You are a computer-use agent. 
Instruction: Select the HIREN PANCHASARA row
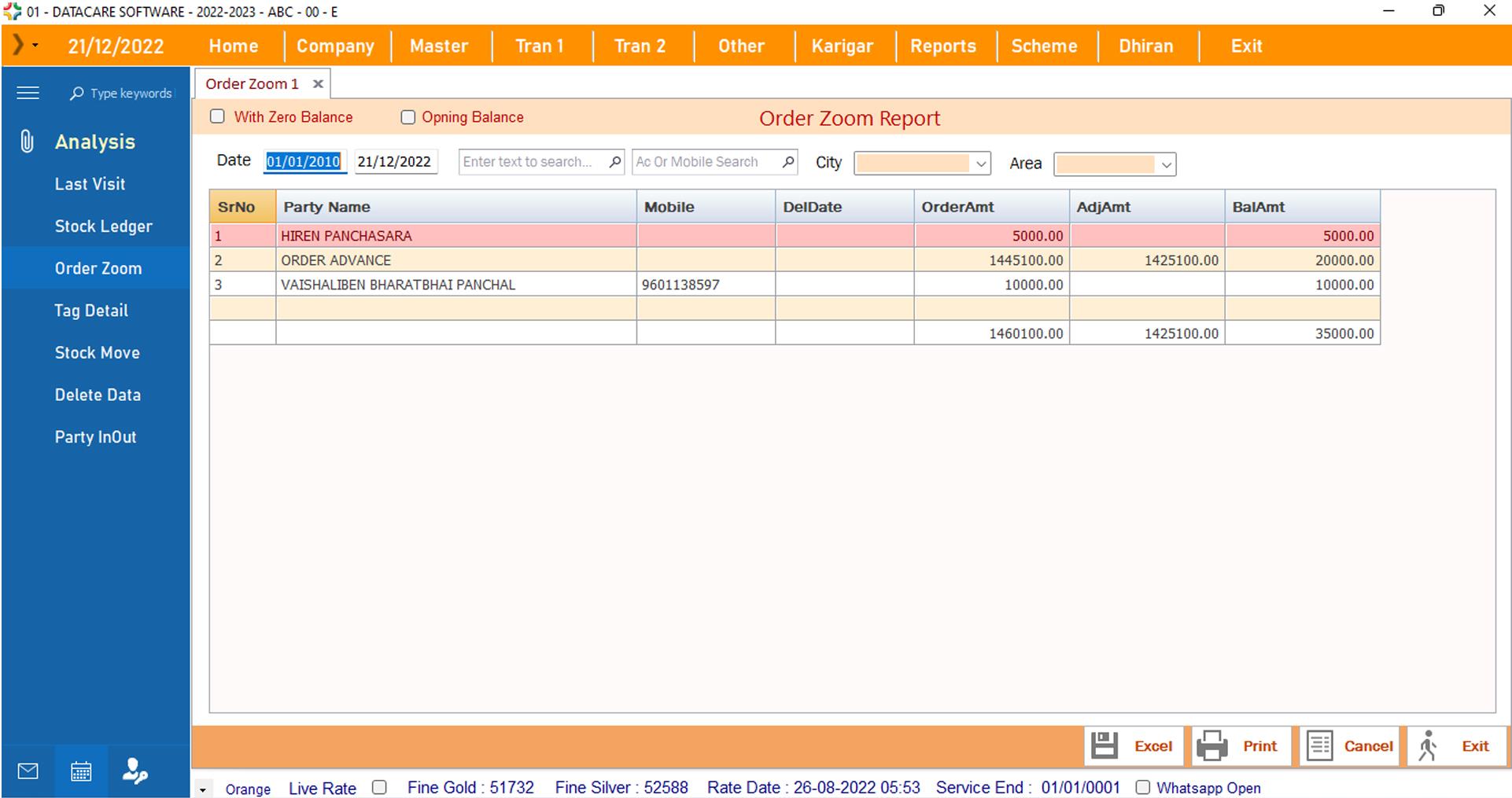[795, 236]
